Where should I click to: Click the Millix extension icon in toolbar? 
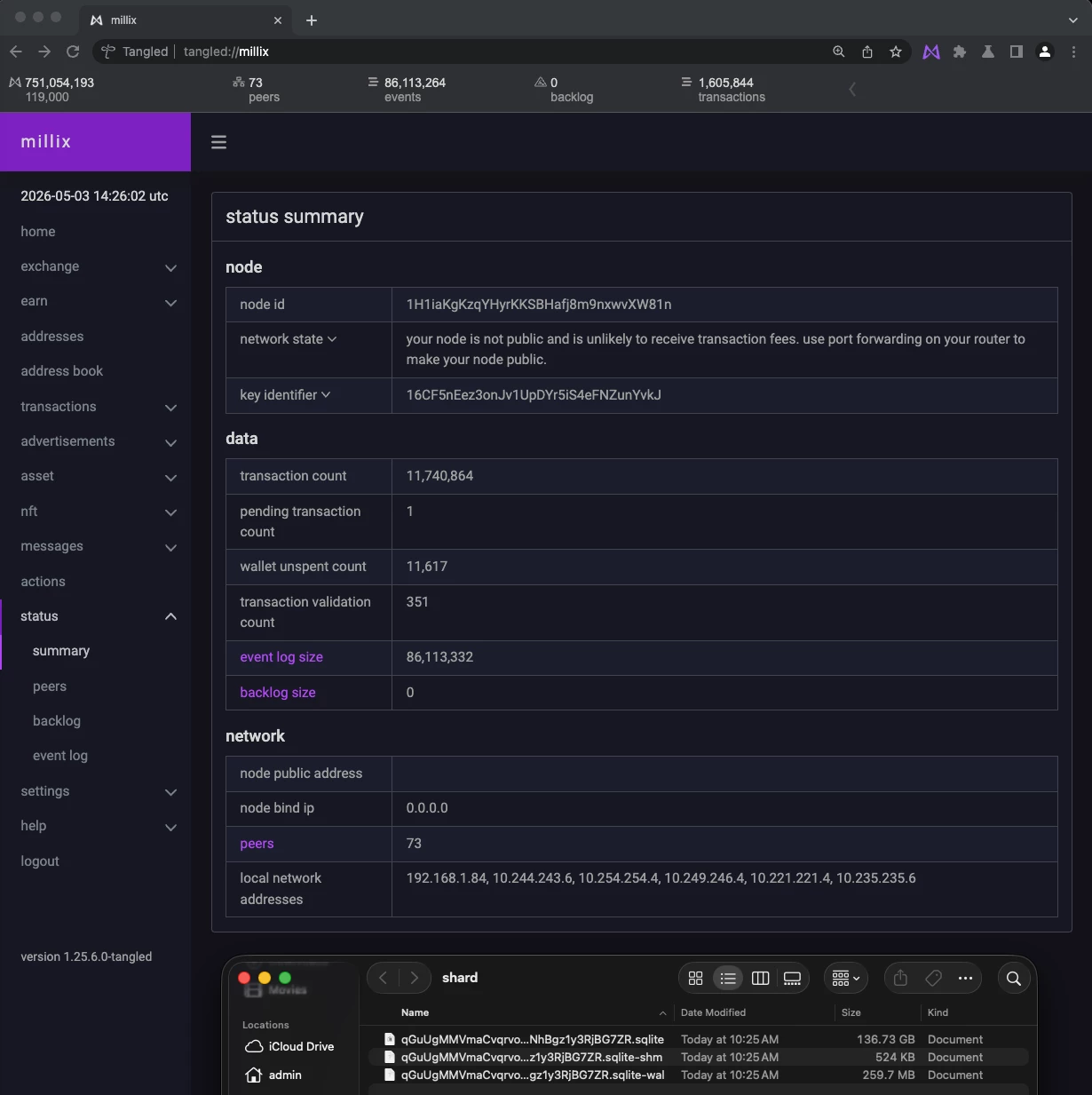(931, 52)
